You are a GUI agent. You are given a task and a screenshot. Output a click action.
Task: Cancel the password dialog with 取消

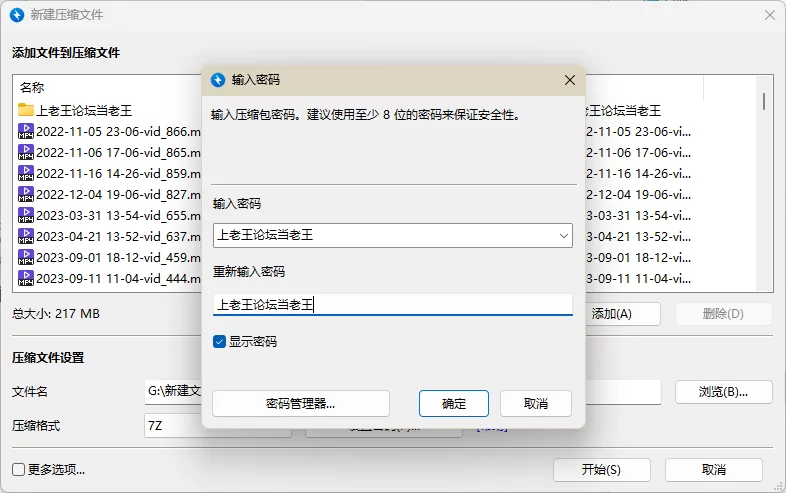pos(536,404)
